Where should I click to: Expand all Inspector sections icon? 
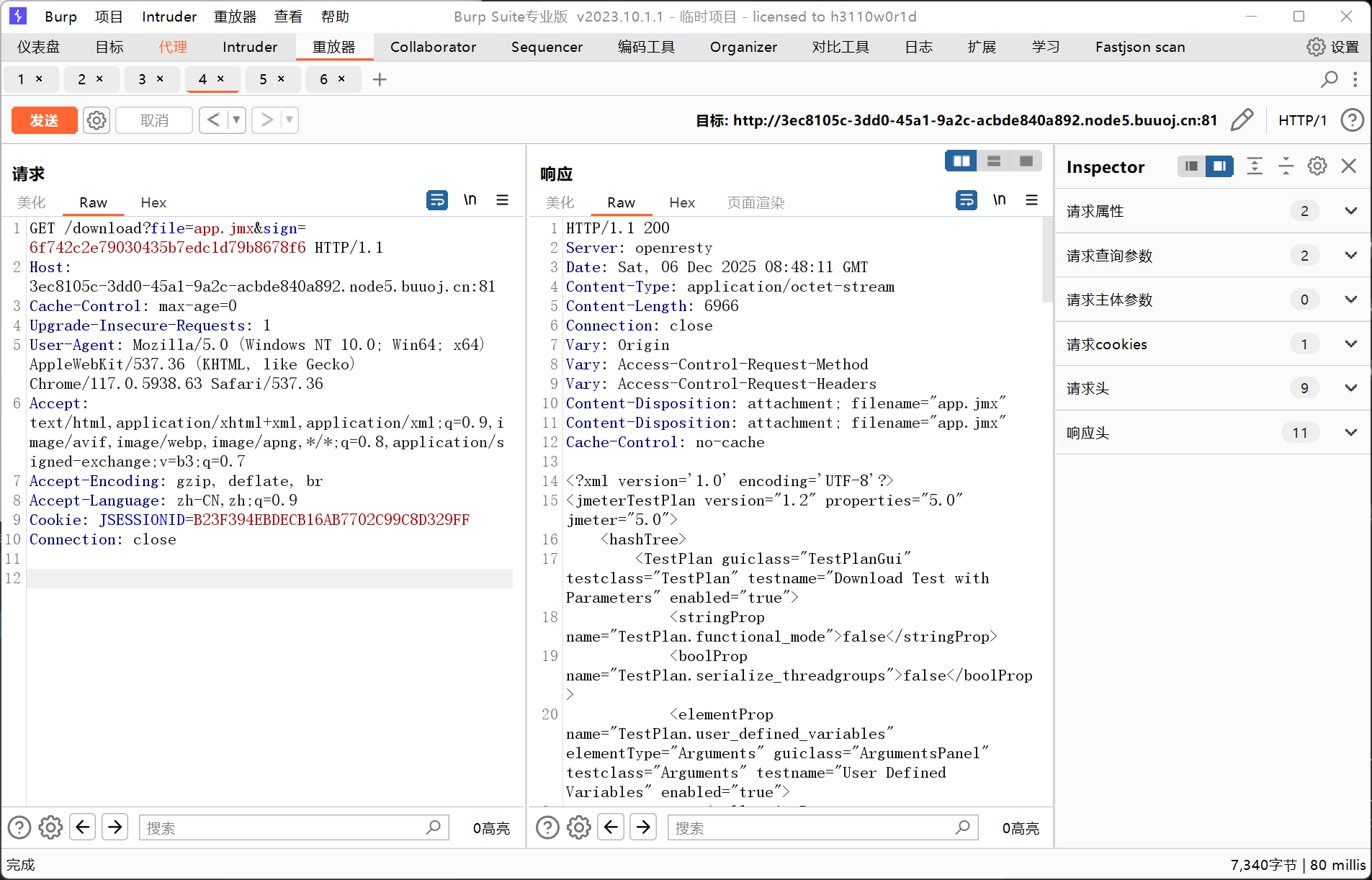(x=1255, y=166)
